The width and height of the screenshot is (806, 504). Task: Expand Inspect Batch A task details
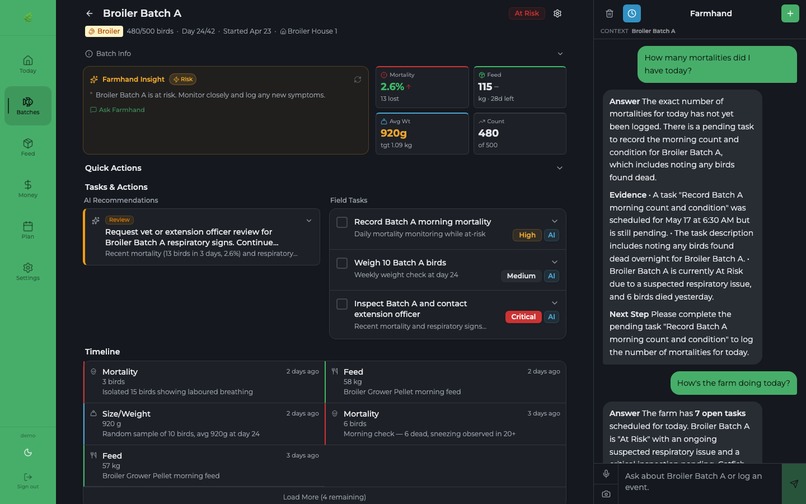click(x=555, y=303)
